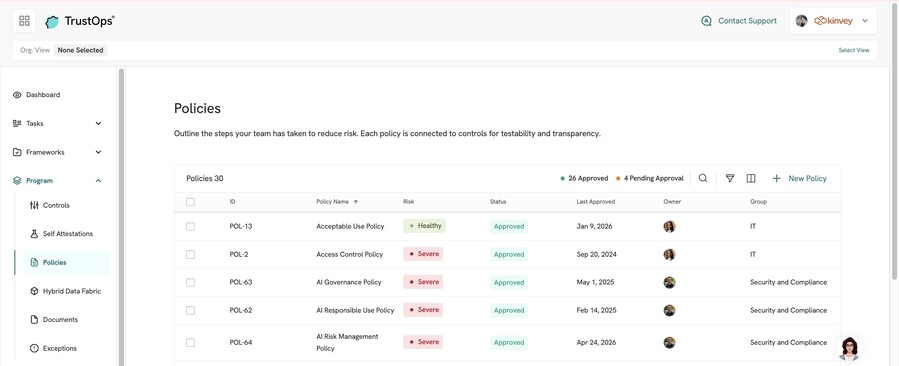Click the Last Approved column header
This screenshot has width=899, height=366.
point(596,202)
